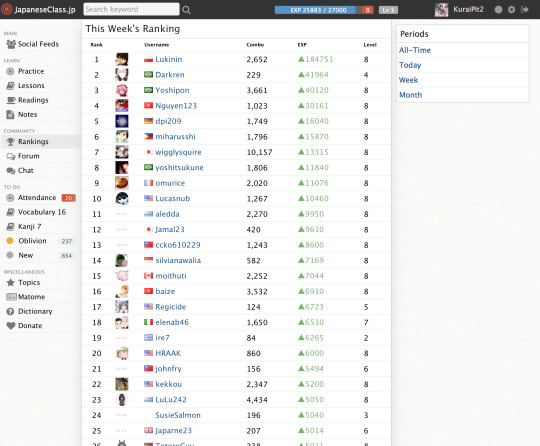
Task: Click the gray New dot icon
Action: 10,255
